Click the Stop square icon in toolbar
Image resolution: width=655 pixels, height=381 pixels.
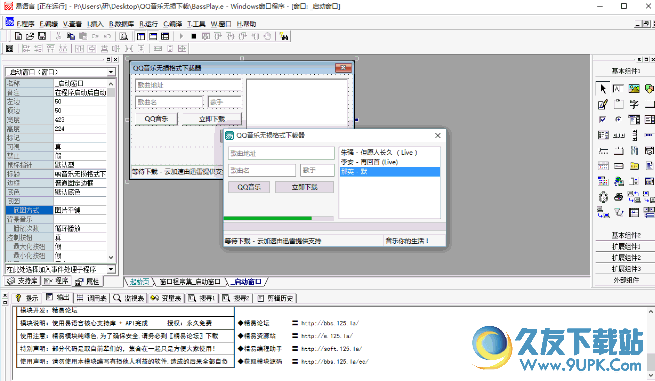coord(193,36)
